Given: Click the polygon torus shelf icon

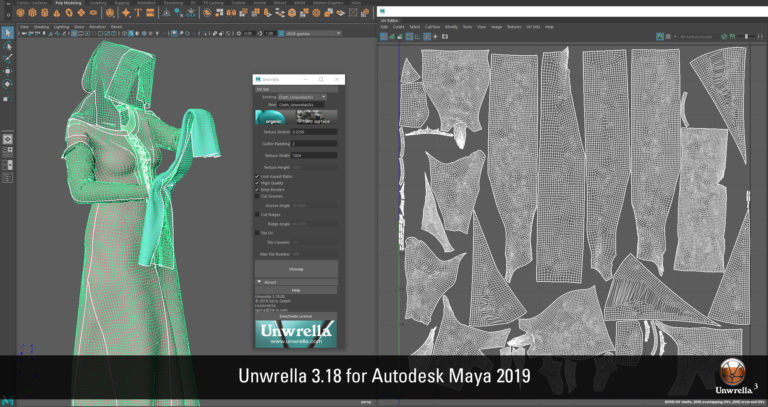Looking at the screenshot, I should tap(69, 13).
